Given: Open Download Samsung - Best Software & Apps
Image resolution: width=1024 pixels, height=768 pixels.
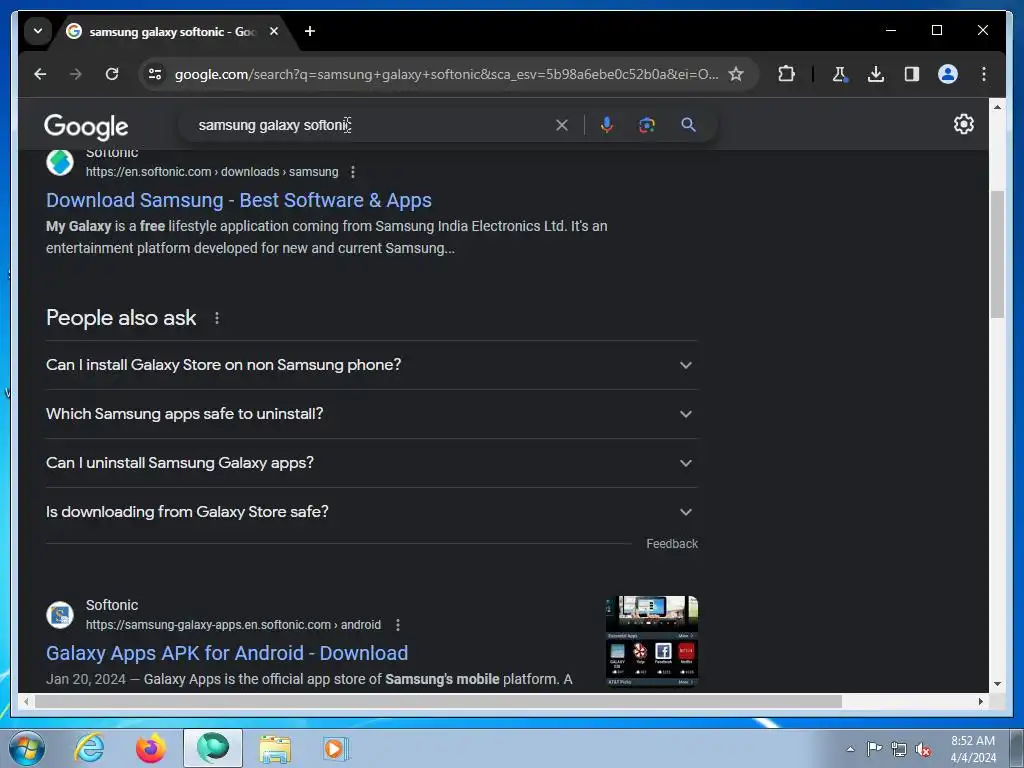Looking at the screenshot, I should click(x=238, y=200).
